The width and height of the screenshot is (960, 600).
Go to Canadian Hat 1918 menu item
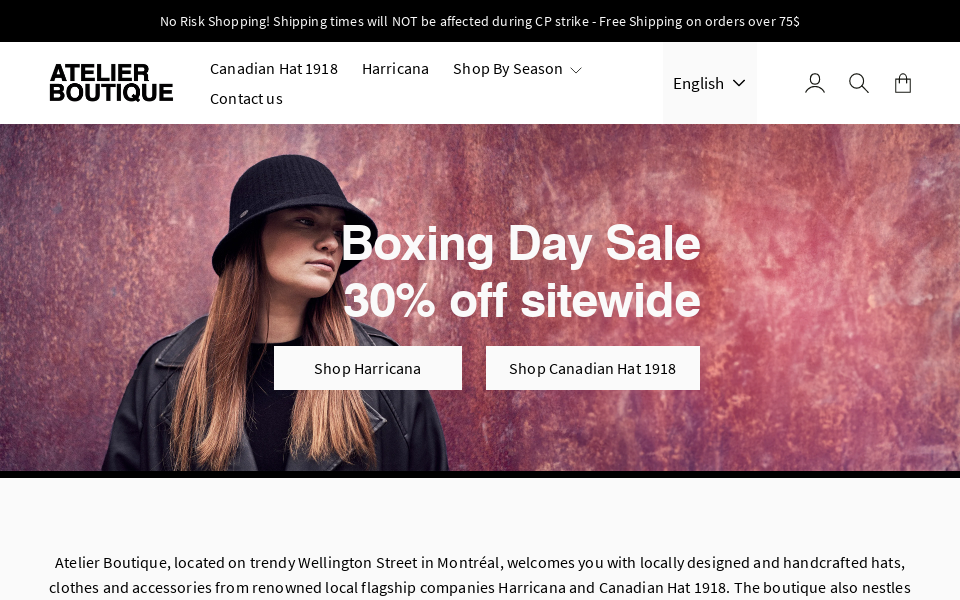pos(274,69)
